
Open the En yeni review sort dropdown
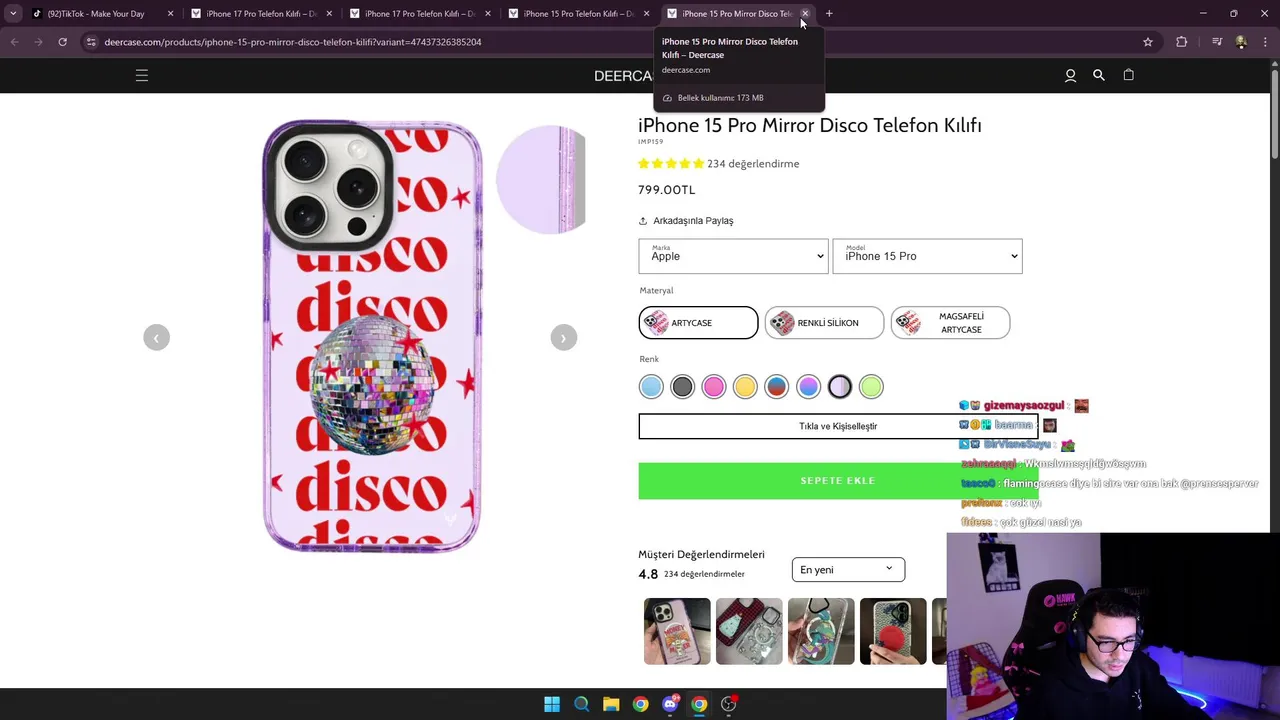(x=848, y=570)
